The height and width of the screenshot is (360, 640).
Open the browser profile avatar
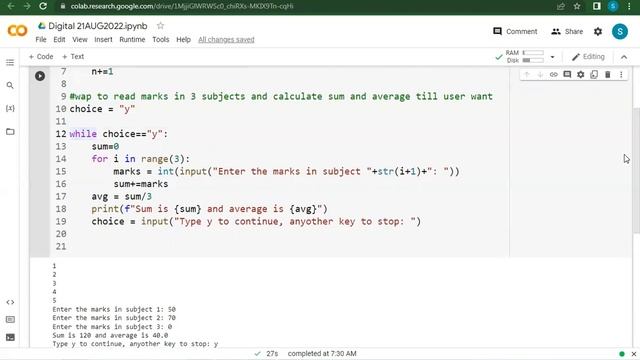613,6
